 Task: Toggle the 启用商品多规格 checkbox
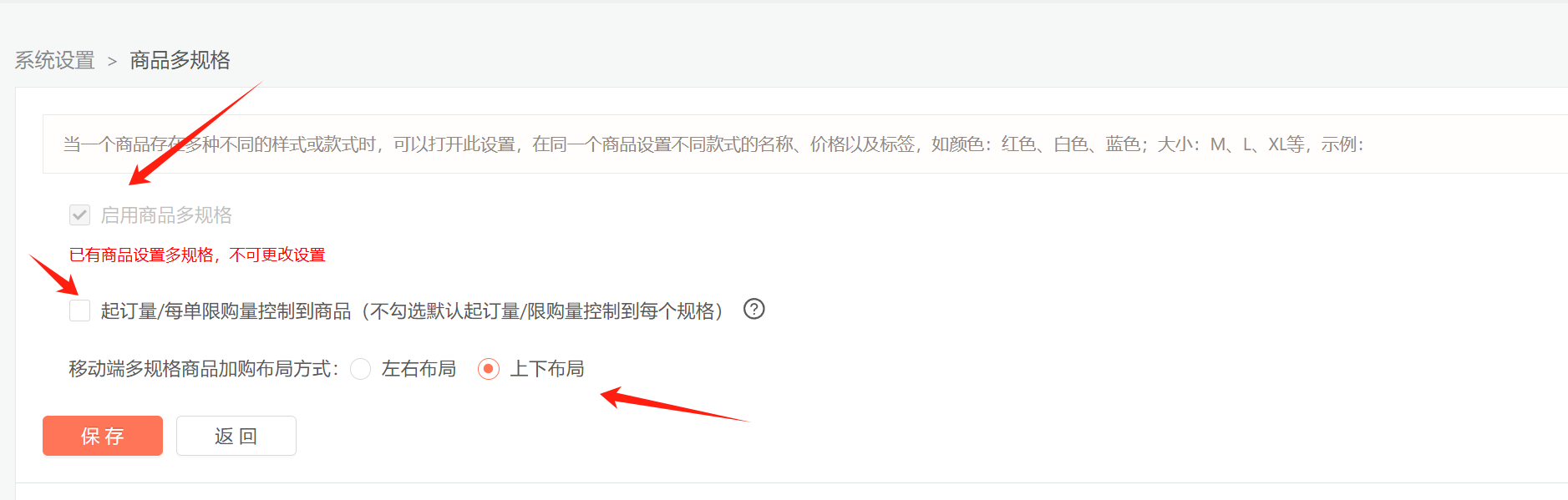point(79,215)
